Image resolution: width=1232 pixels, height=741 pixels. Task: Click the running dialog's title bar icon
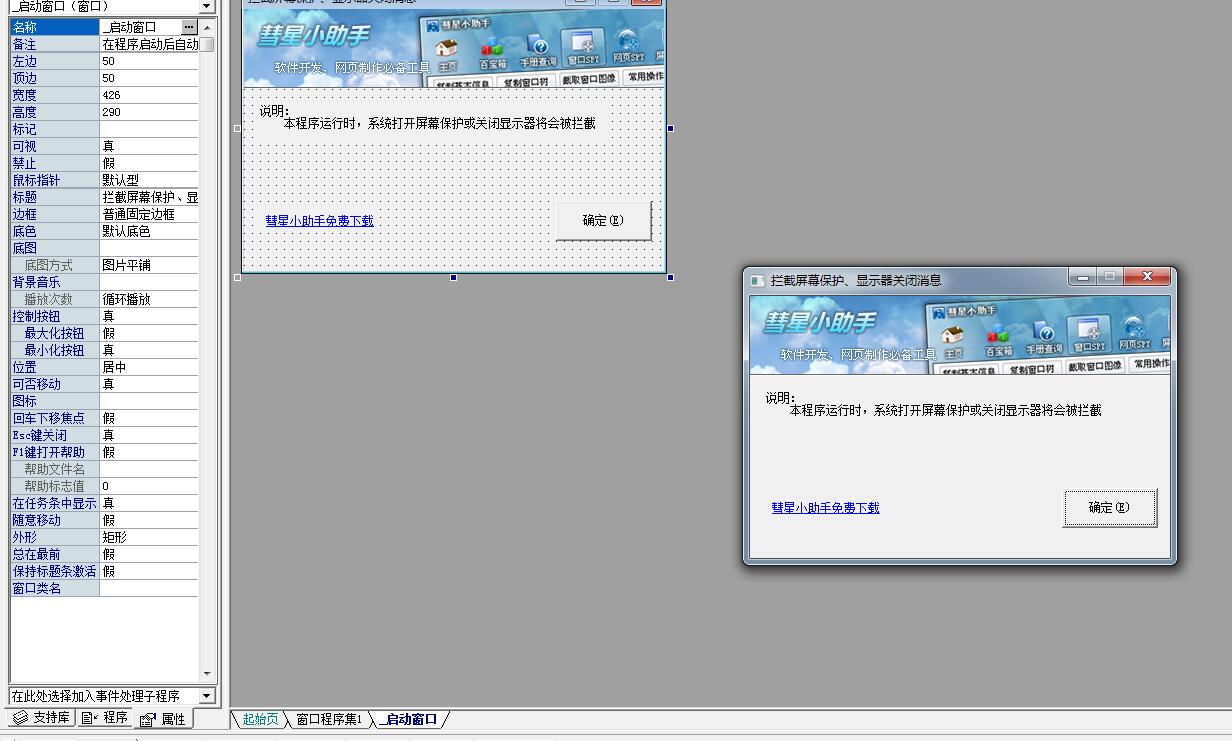tap(758, 281)
